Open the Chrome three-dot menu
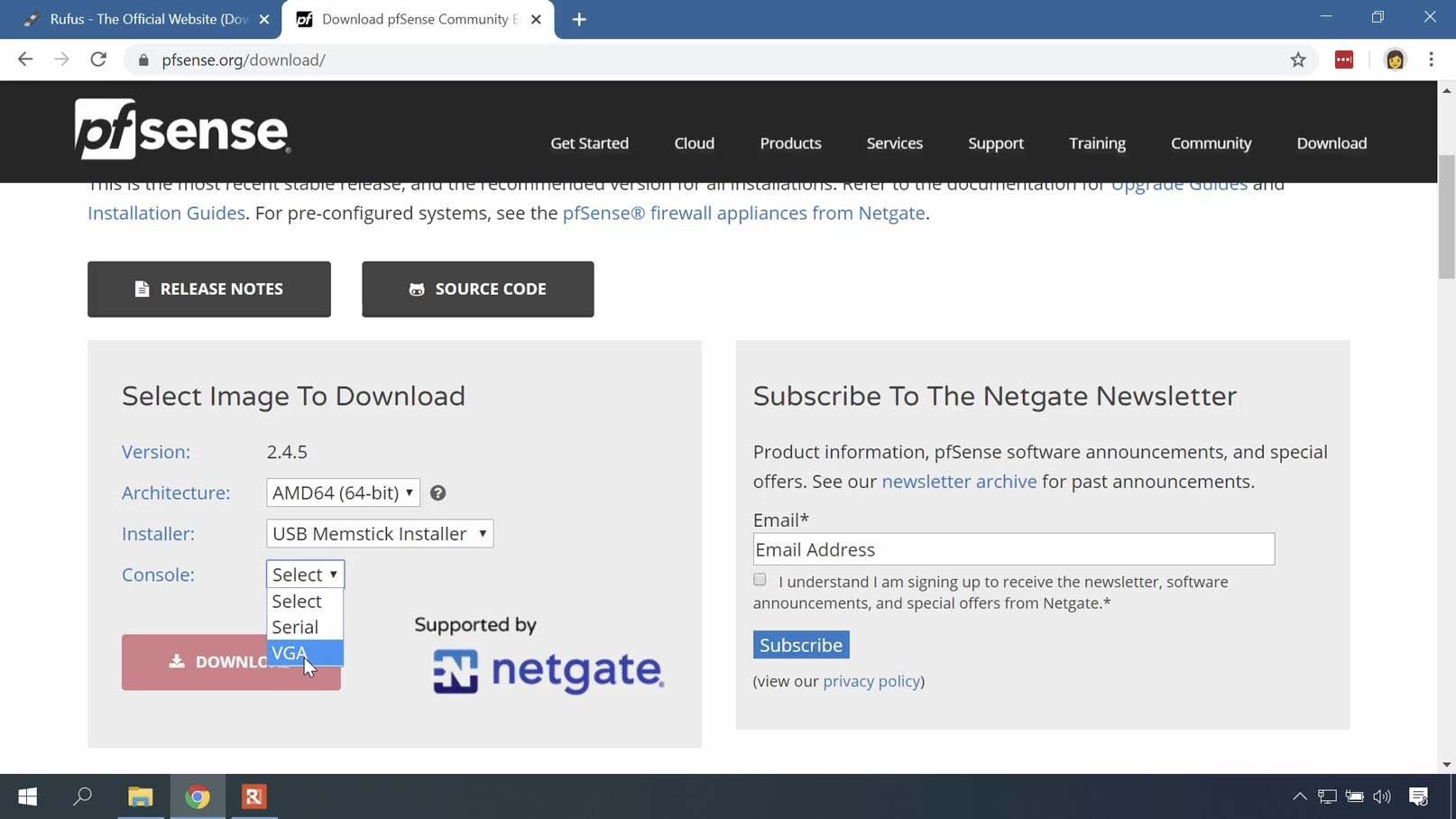 (x=1432, y=60)
